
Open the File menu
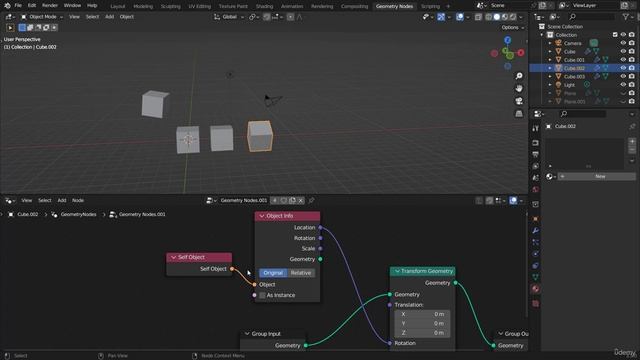18,6
